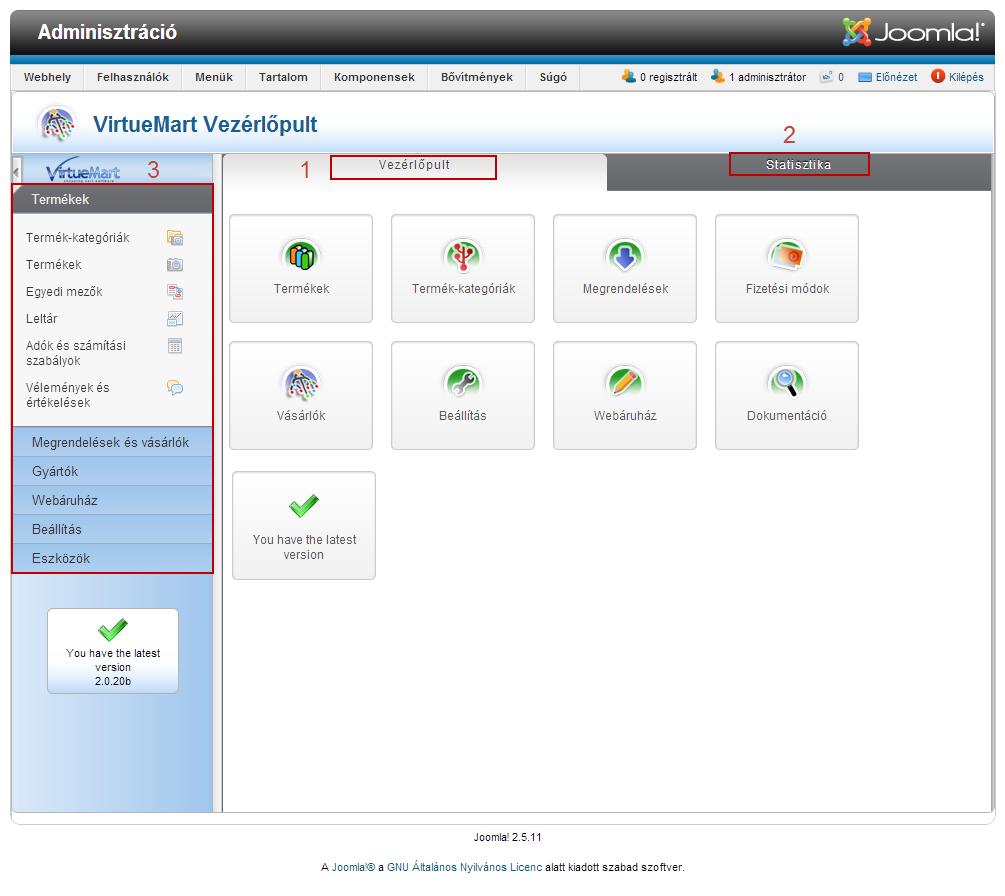The width and height of the screenshot is (1005, 896).
Task: Click the messages count icon
Action: (827, 77)
